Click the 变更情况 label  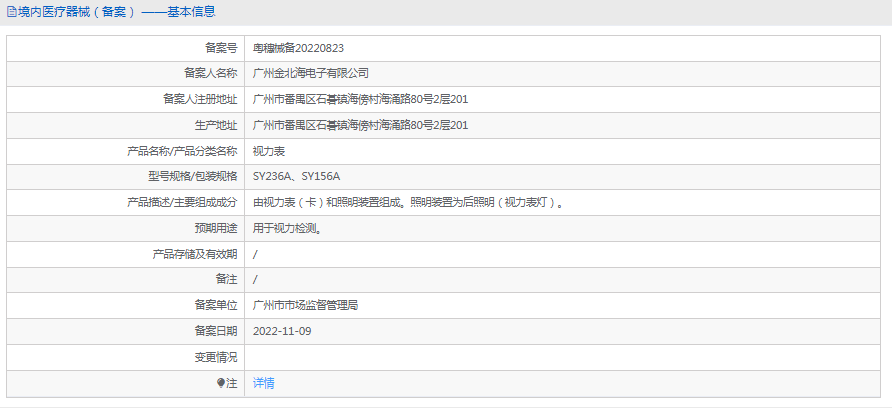(x=216, y=357)
